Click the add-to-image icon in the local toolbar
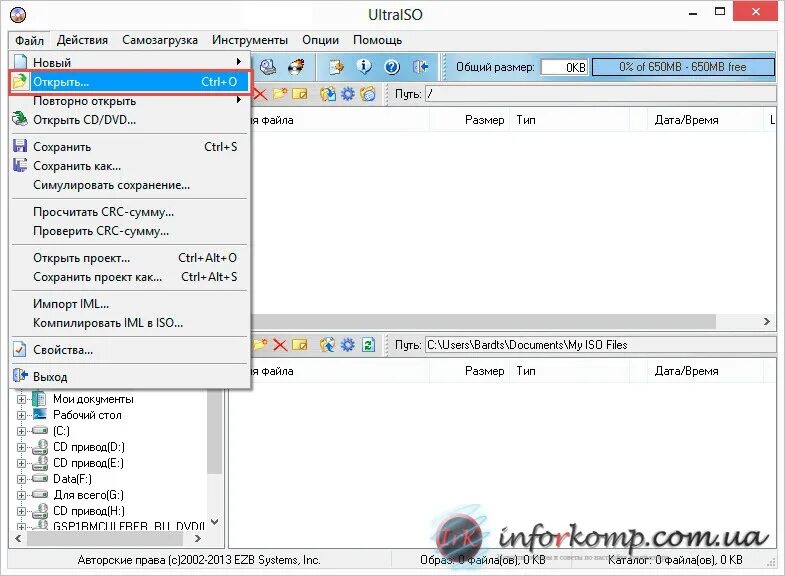 click(328, 345)
